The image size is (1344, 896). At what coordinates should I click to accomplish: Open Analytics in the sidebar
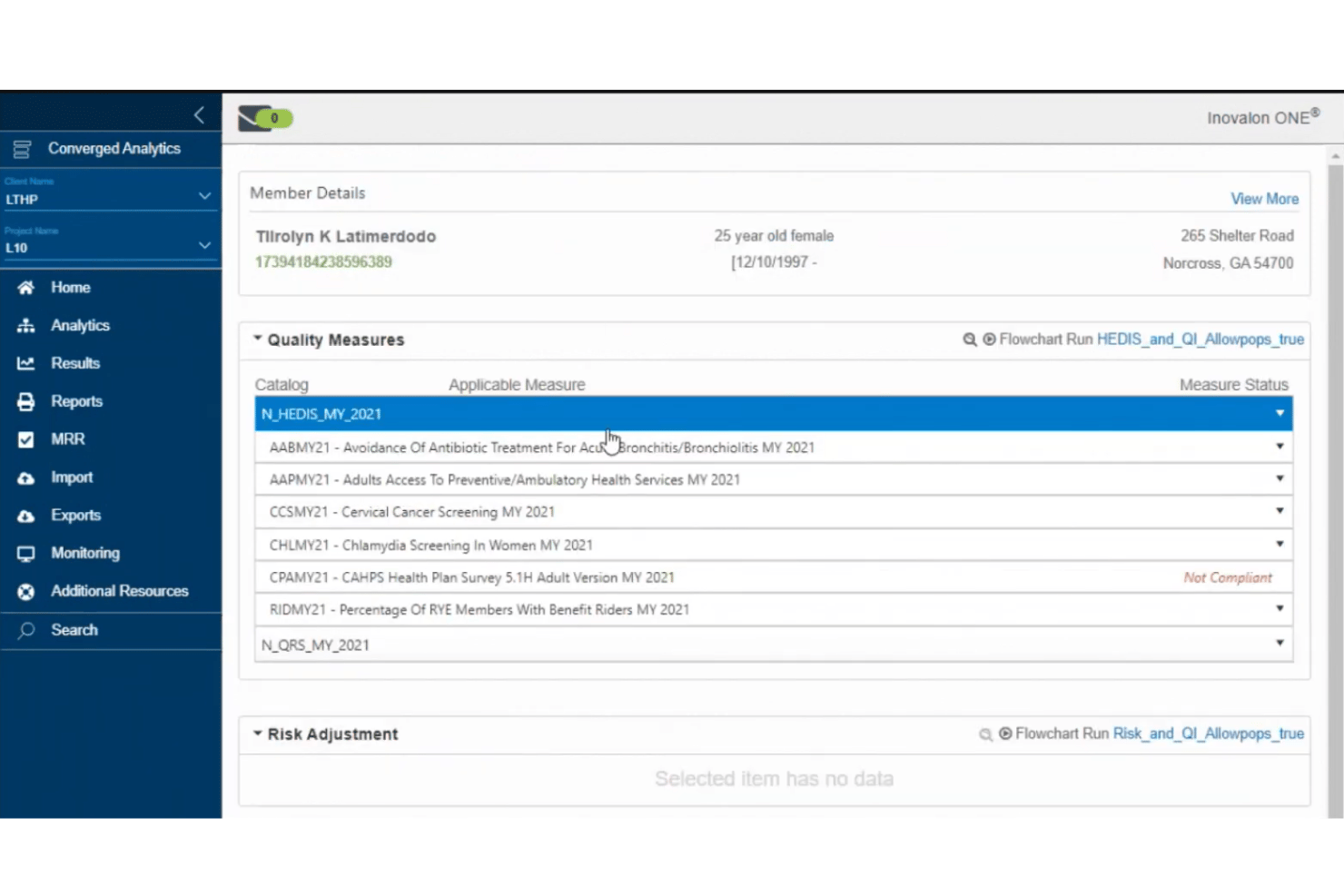(x=80, y=326)
